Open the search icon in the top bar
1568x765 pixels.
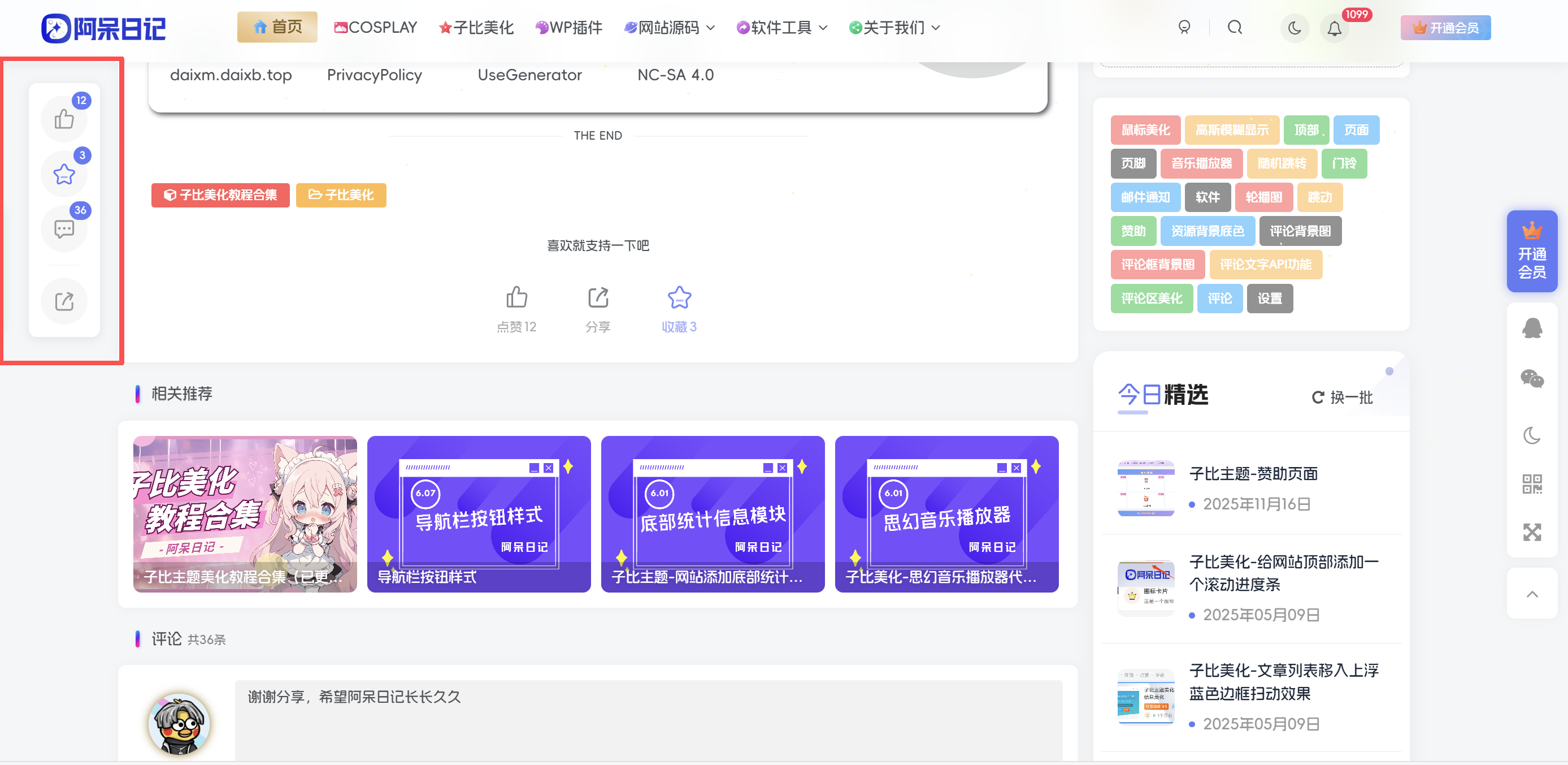1235,27
